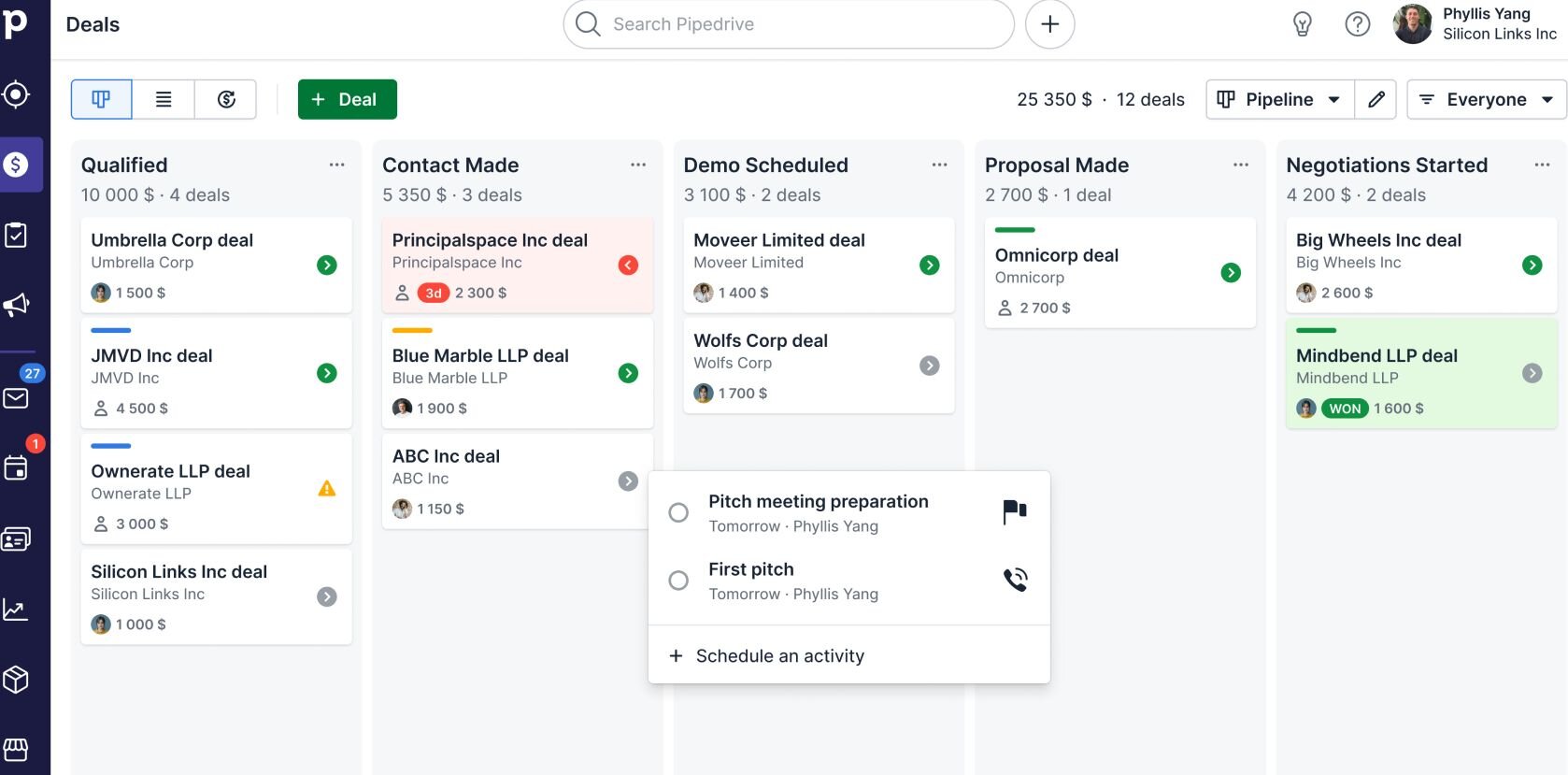The width and height of the screenshot is (1568, 775).
Task: Switch to pipeline board view
Action: pyautogui.click(x=101, y=99)
